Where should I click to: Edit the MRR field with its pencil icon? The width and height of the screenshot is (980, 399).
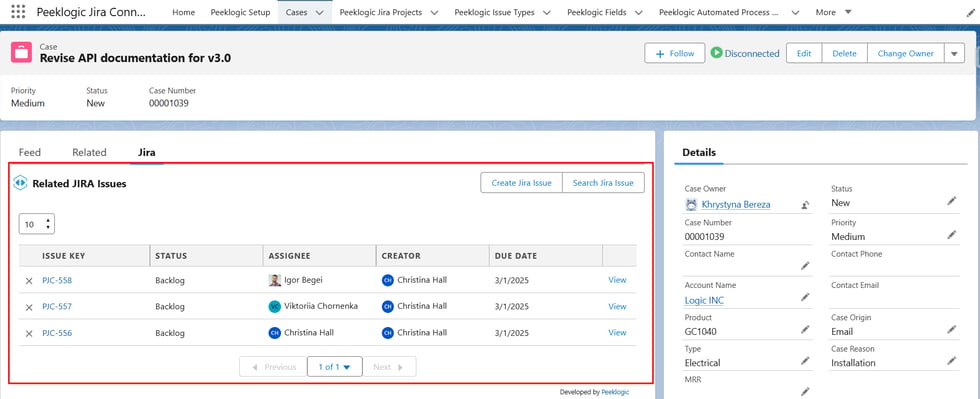click(x=805, y=392)
